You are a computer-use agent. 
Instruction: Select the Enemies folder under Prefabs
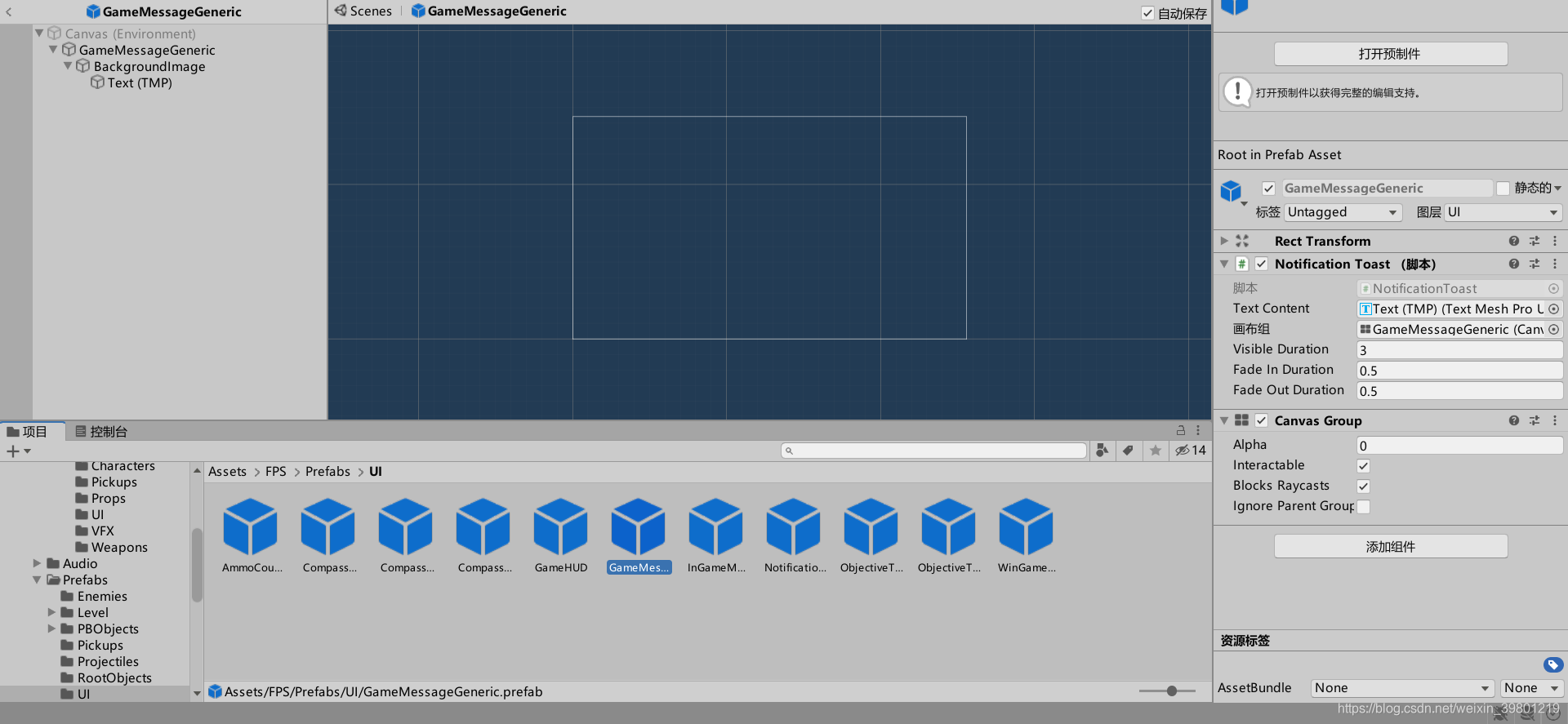pos(102,596)
